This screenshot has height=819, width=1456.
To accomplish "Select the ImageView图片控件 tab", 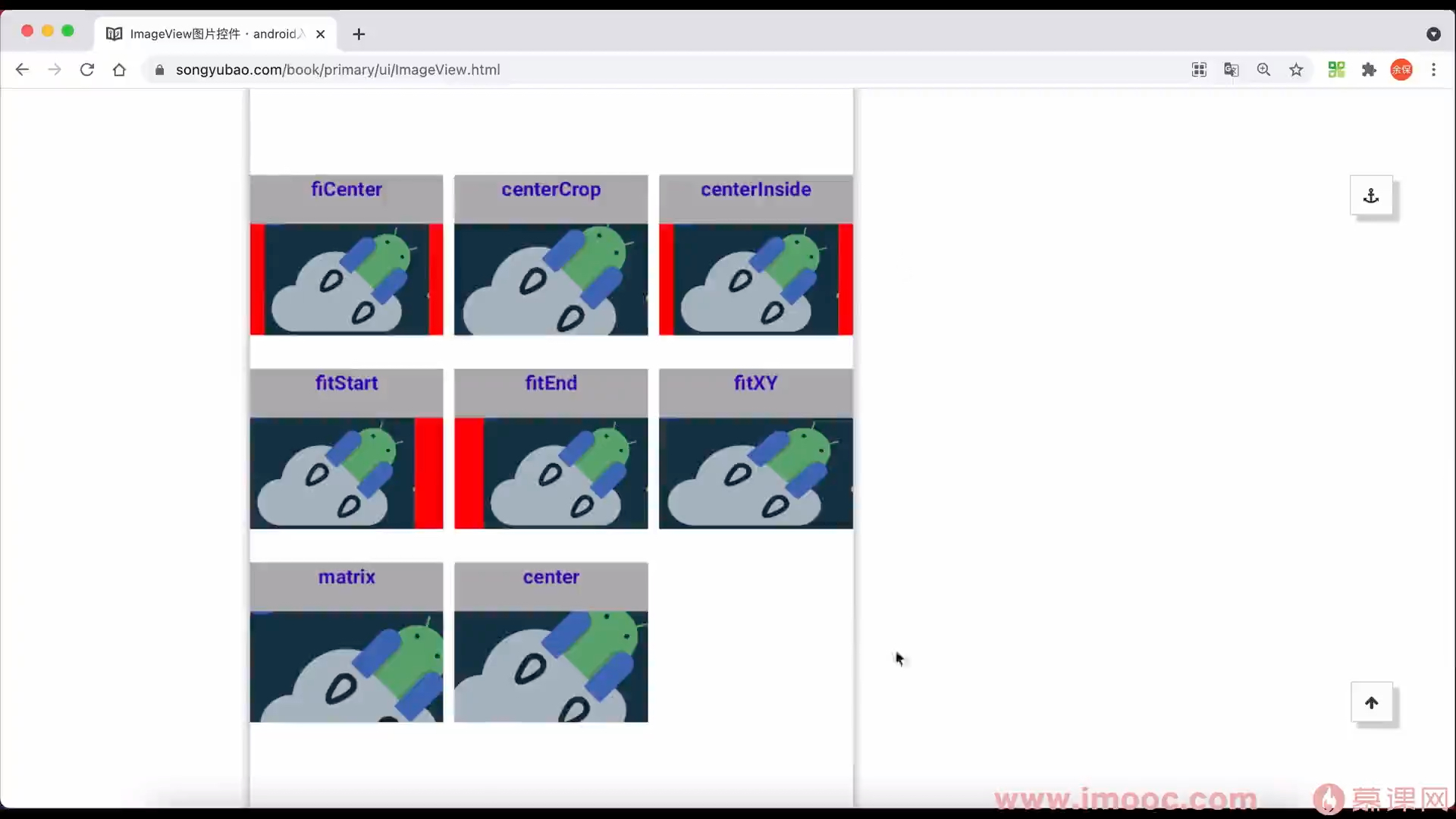I will pos(216,34).
